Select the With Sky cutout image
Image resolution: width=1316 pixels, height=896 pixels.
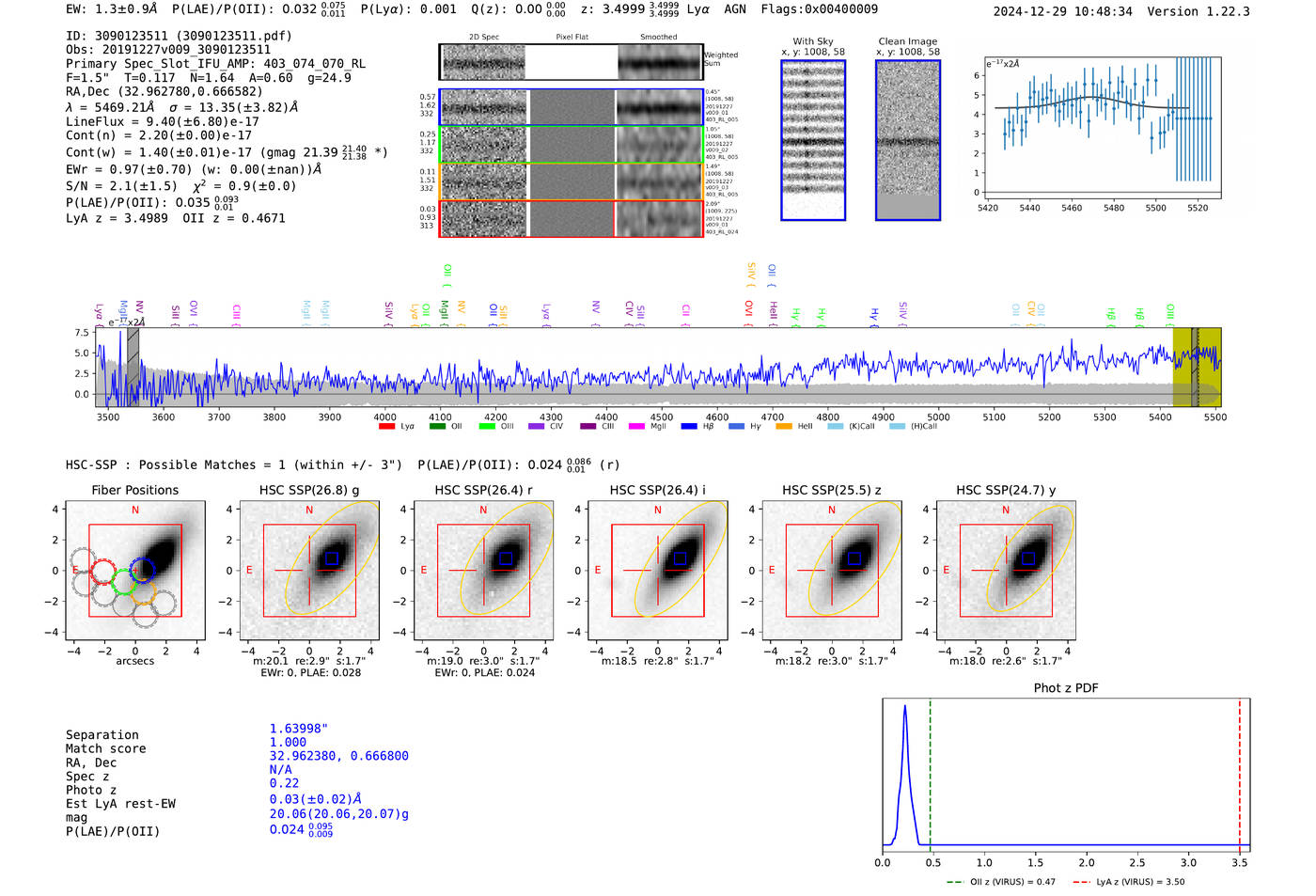point(813,140)
